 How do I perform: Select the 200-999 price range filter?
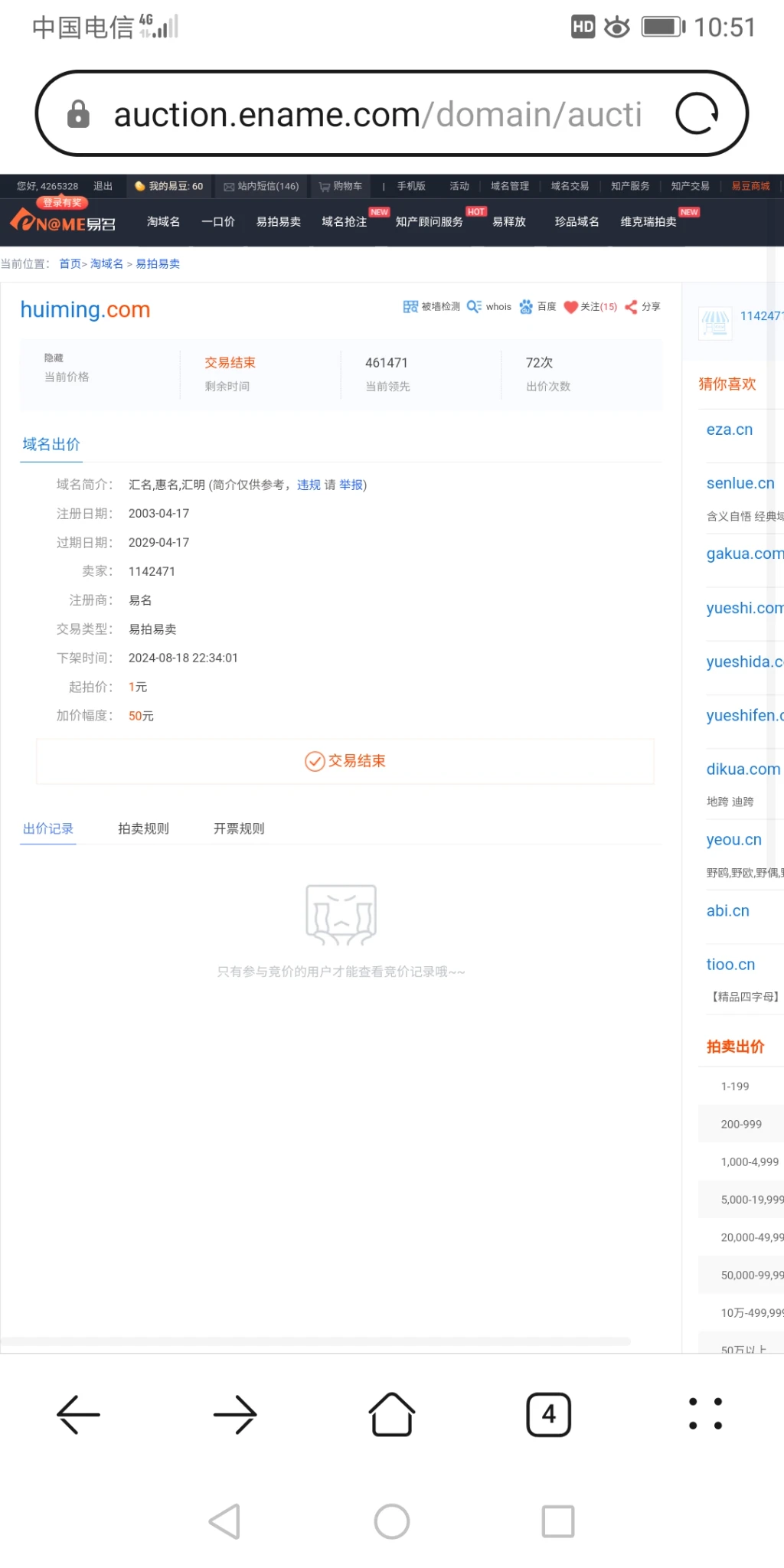[741, 1124]
